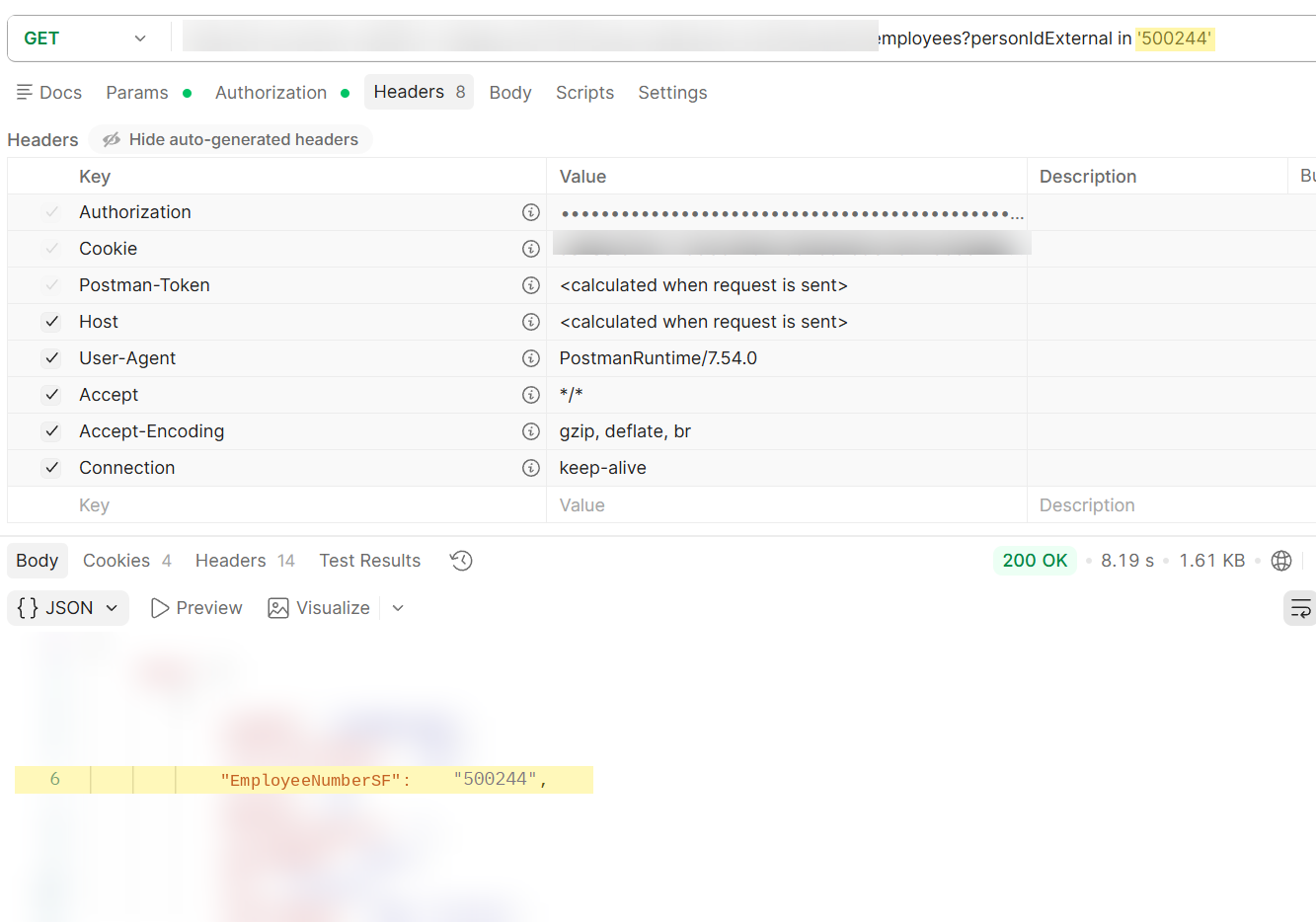Click the 1.61 KB response size
The image size is (1316, 922).
pyautogui.click(x=1212, y=561)
